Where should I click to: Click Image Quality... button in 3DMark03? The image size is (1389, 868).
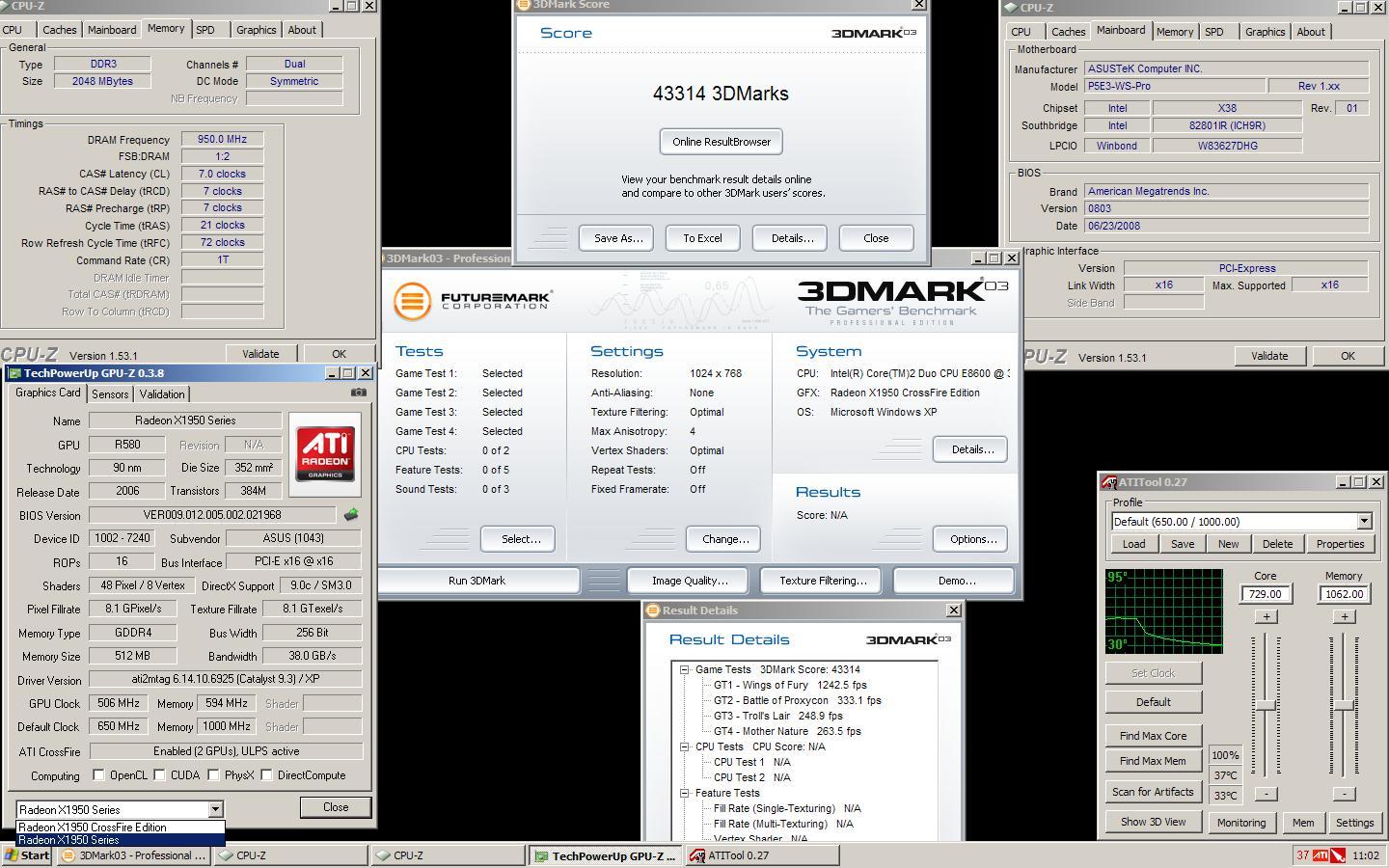tap(690, 581)
